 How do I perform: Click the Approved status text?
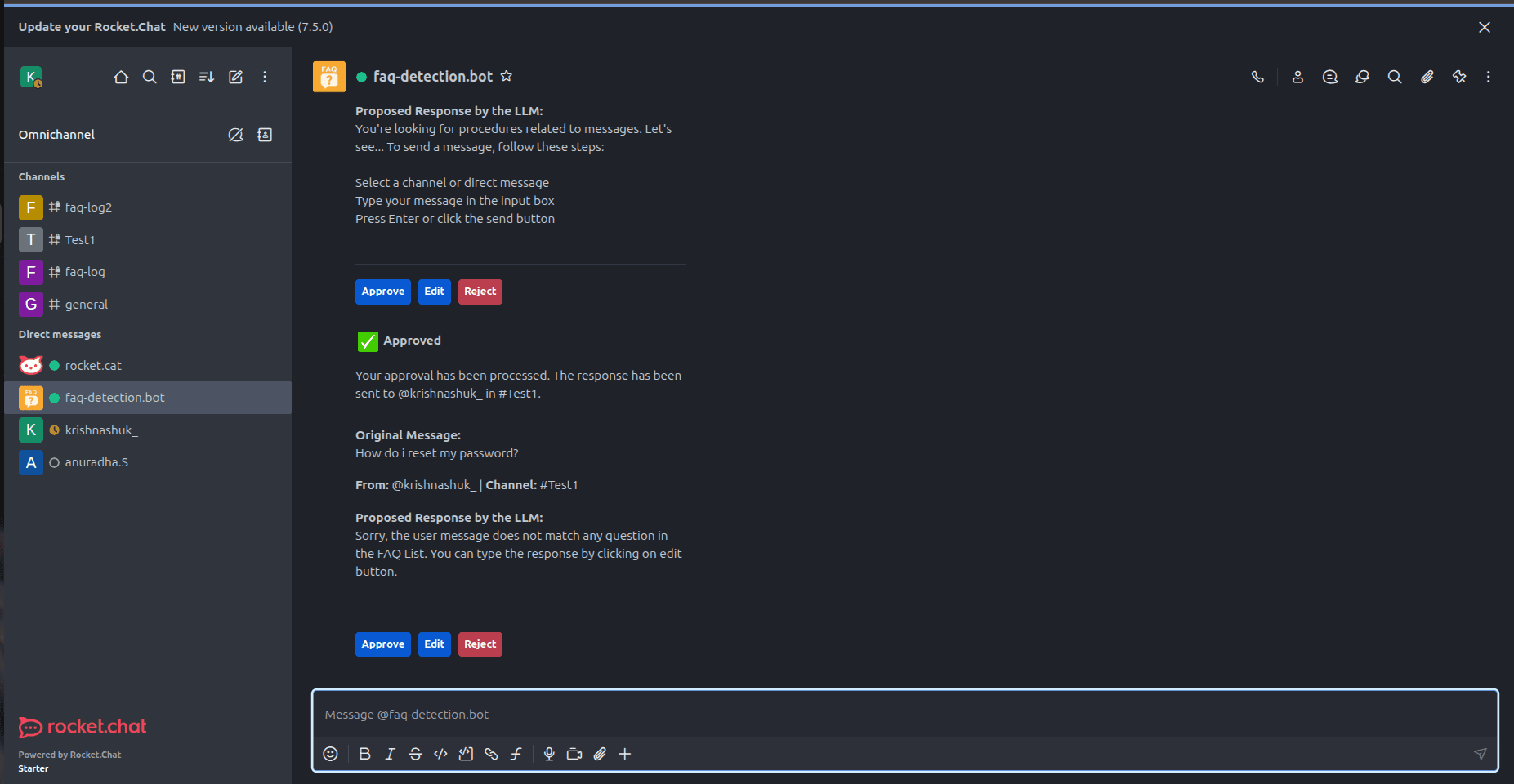pos(412,341)
